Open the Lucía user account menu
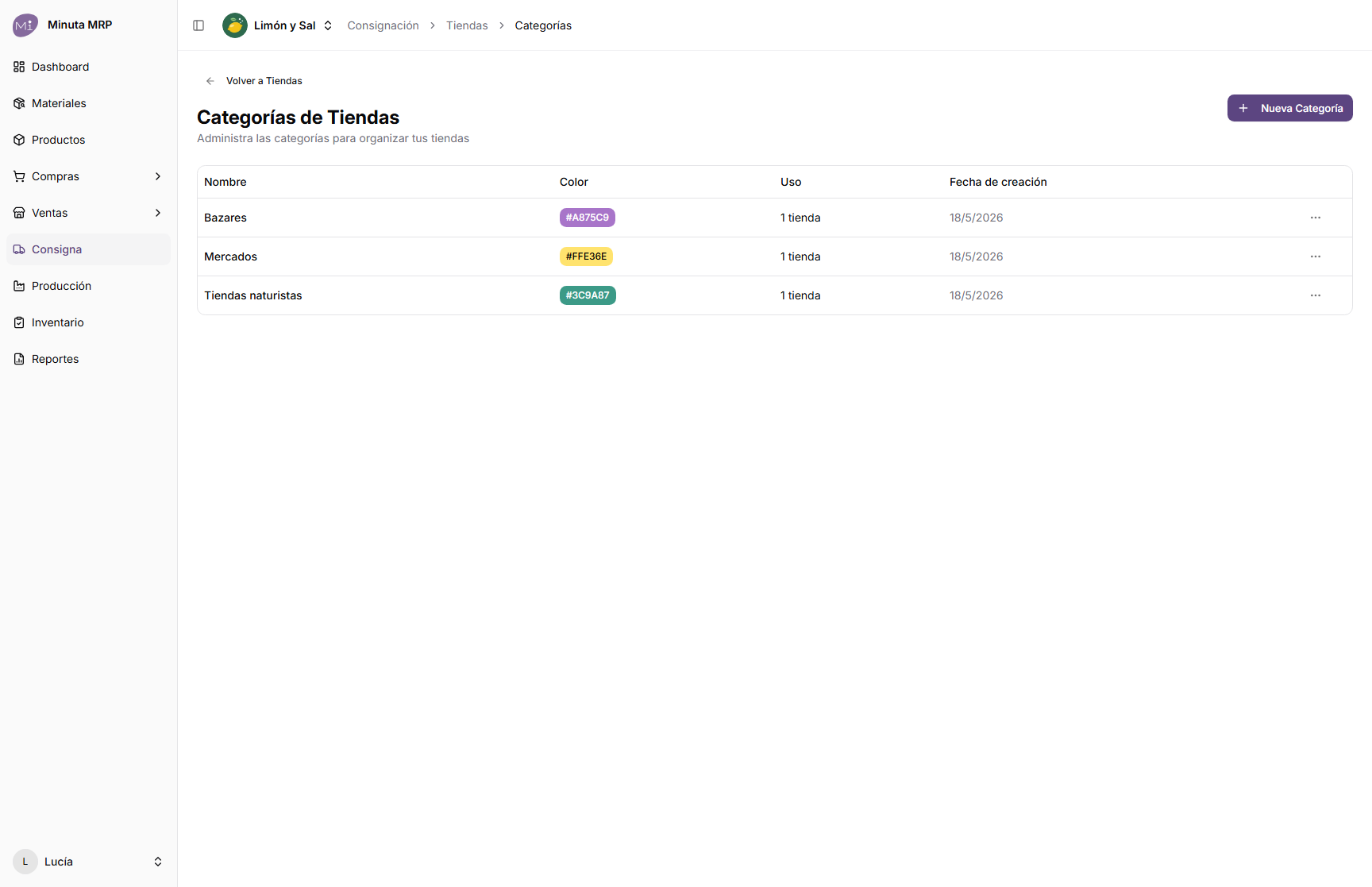 pos(88,862)
